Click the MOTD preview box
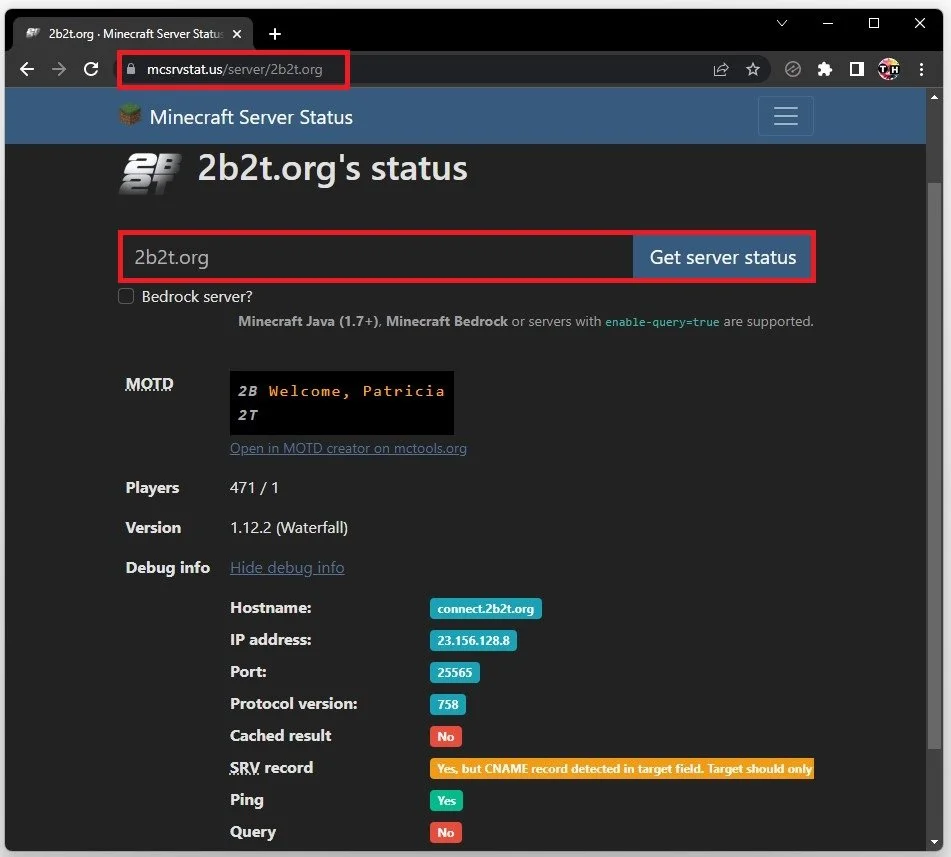Viewport: 951px width, 857px height. 341,403
